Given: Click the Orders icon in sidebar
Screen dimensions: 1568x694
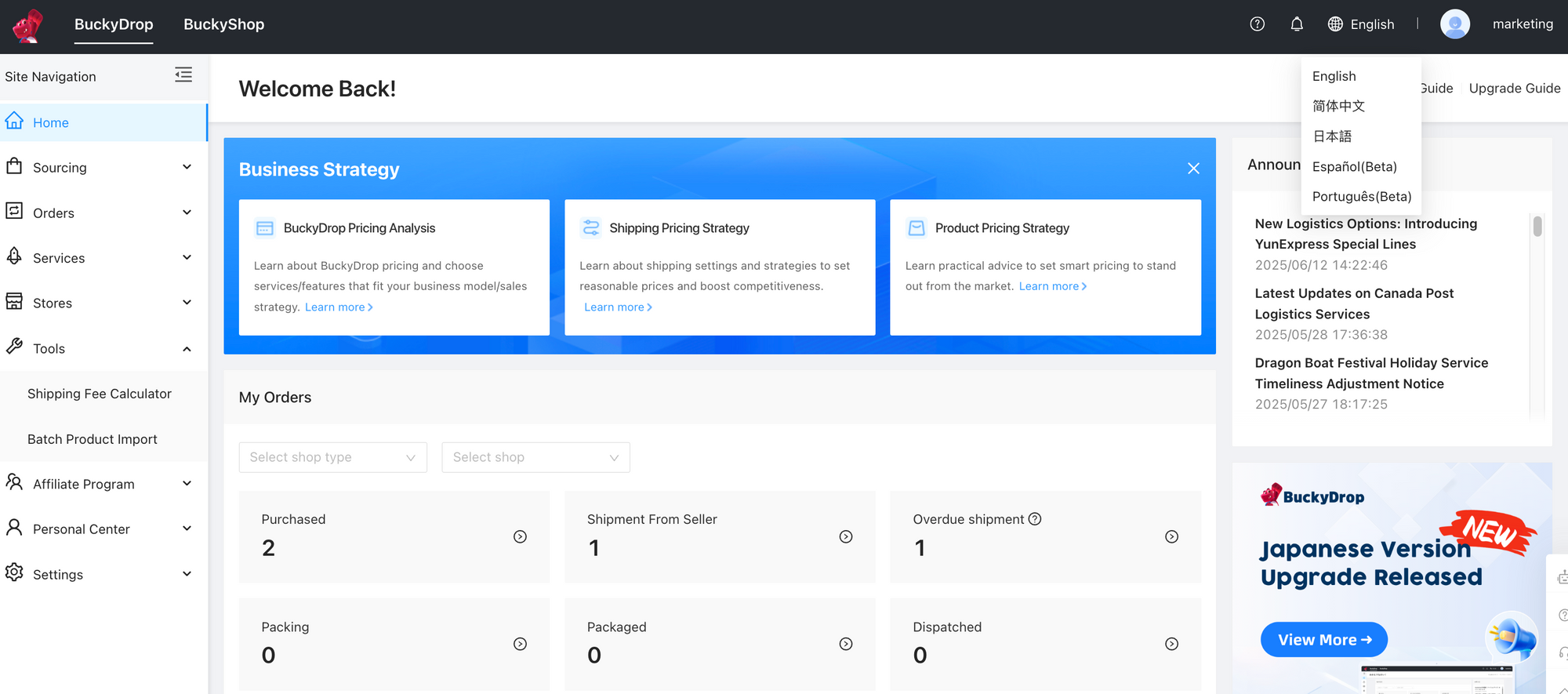Looking at the screenshot, I should pyautogui.click(x=14, y=211).
